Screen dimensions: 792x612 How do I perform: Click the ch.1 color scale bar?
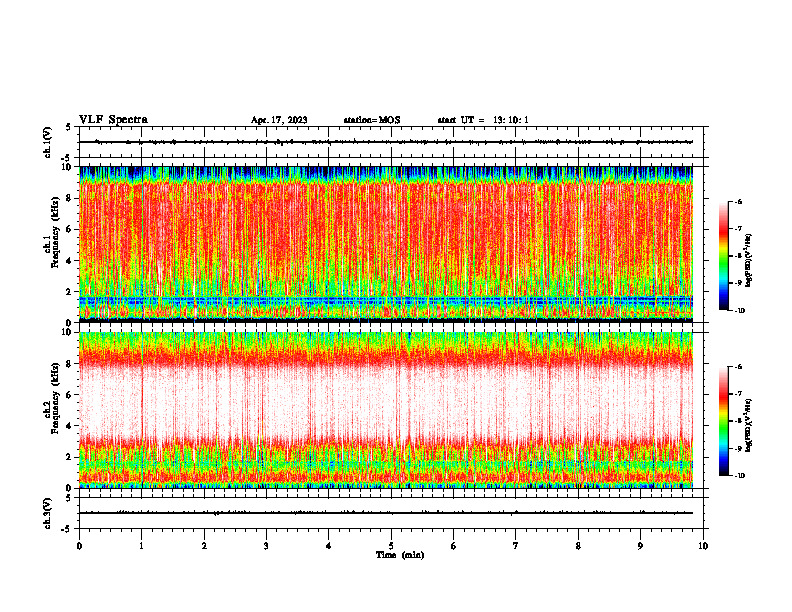click(x=723, y=256)
